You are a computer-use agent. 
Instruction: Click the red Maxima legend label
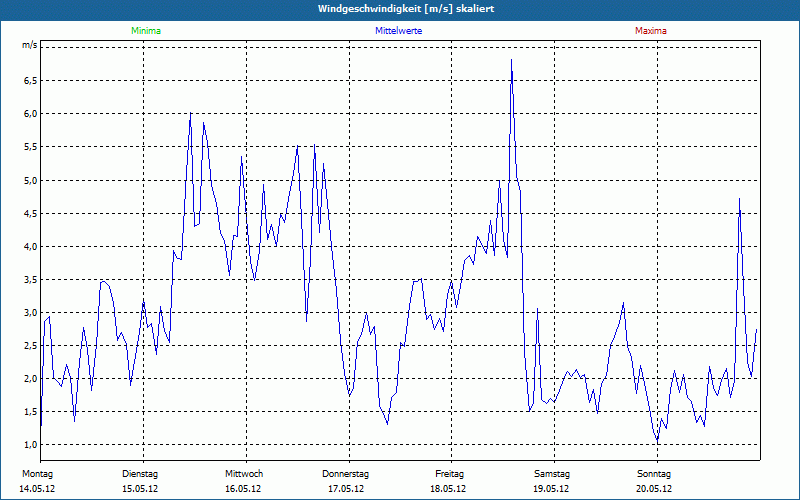point(651,31)
